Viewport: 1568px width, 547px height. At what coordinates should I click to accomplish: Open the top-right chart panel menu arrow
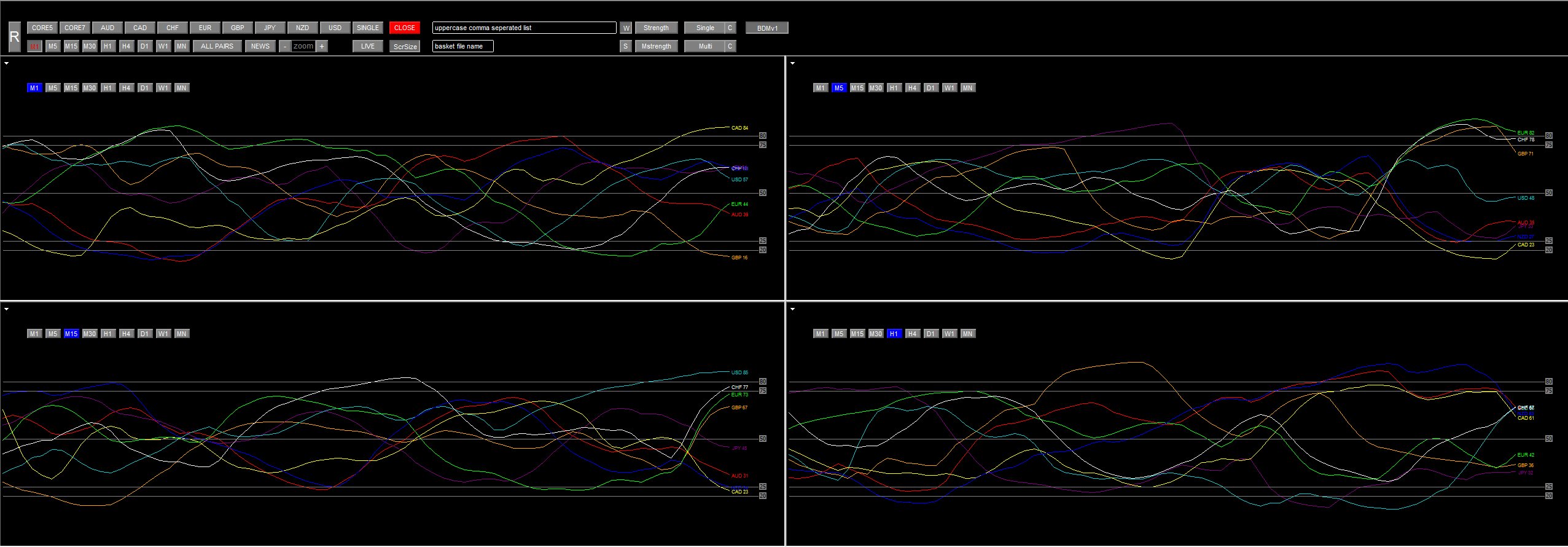point(792,63)
